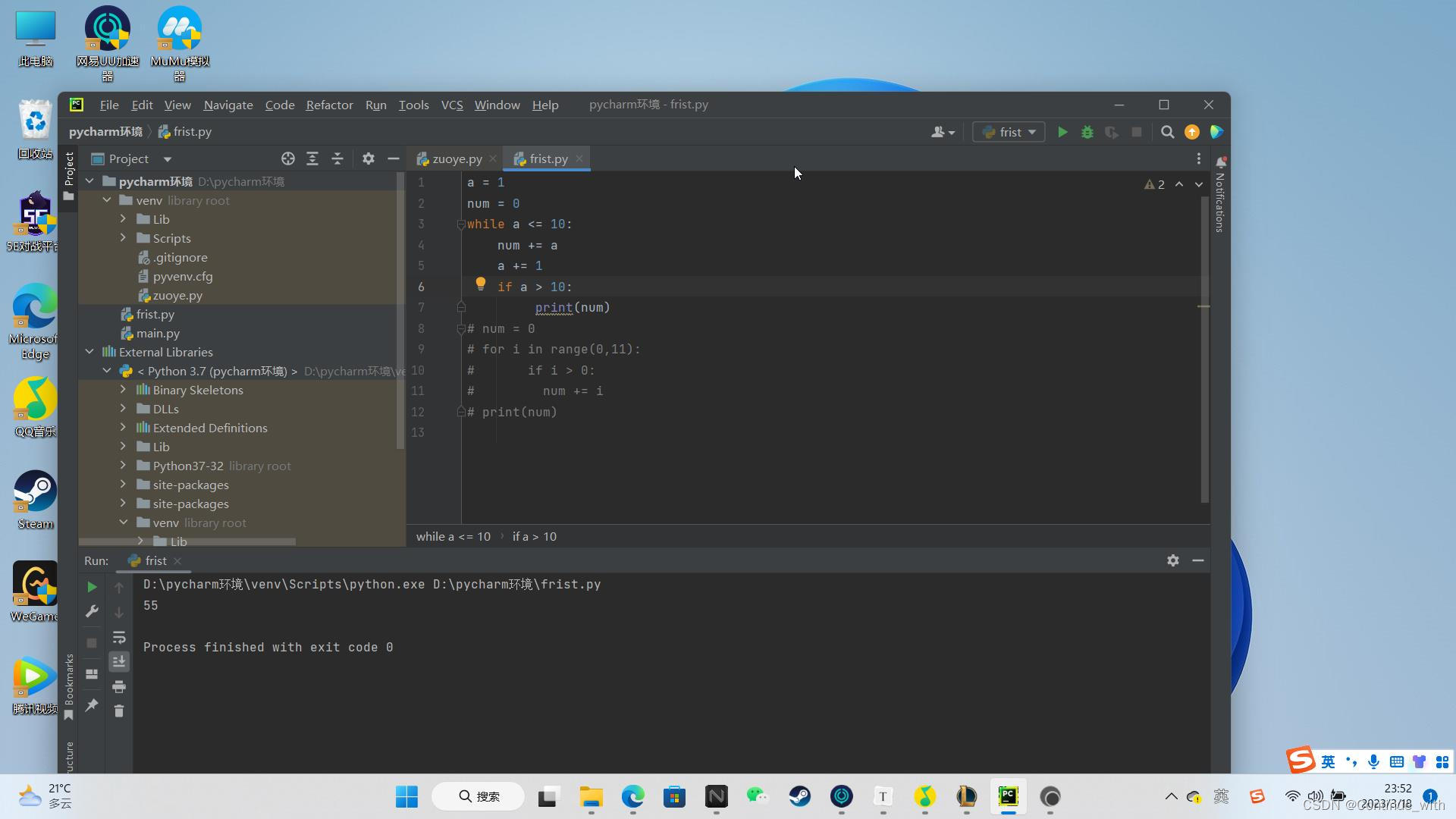This screenshot has width=1456, height=819.
Task: Click the Debug bug icon in toolbar
Action: pos(1087,132)
